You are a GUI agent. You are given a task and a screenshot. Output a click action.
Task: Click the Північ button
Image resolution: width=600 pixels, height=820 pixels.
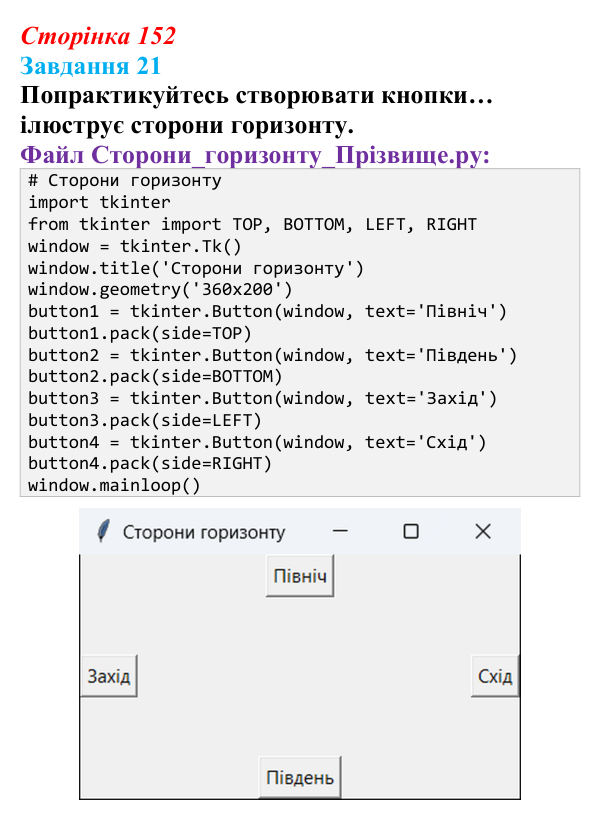[300, 576]
